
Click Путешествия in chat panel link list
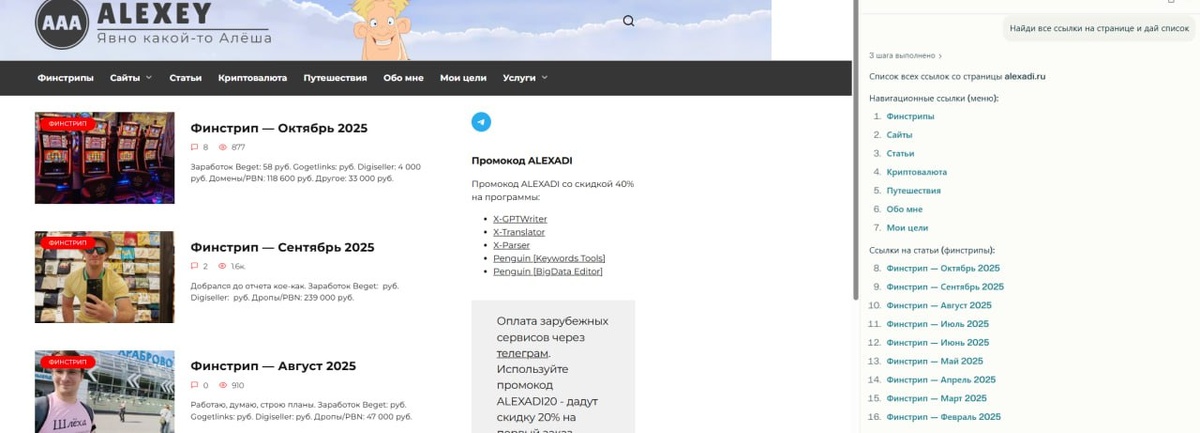click(913, 191)
